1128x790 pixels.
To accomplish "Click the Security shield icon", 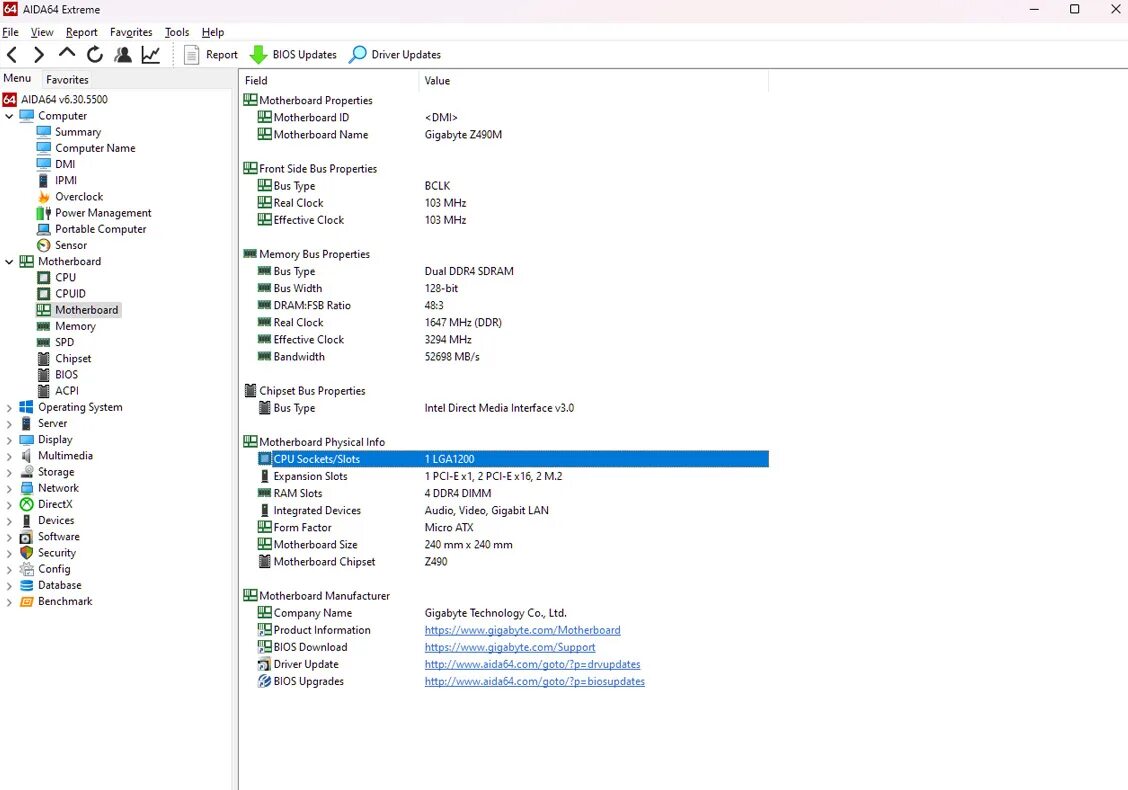I will coord(27,553).
